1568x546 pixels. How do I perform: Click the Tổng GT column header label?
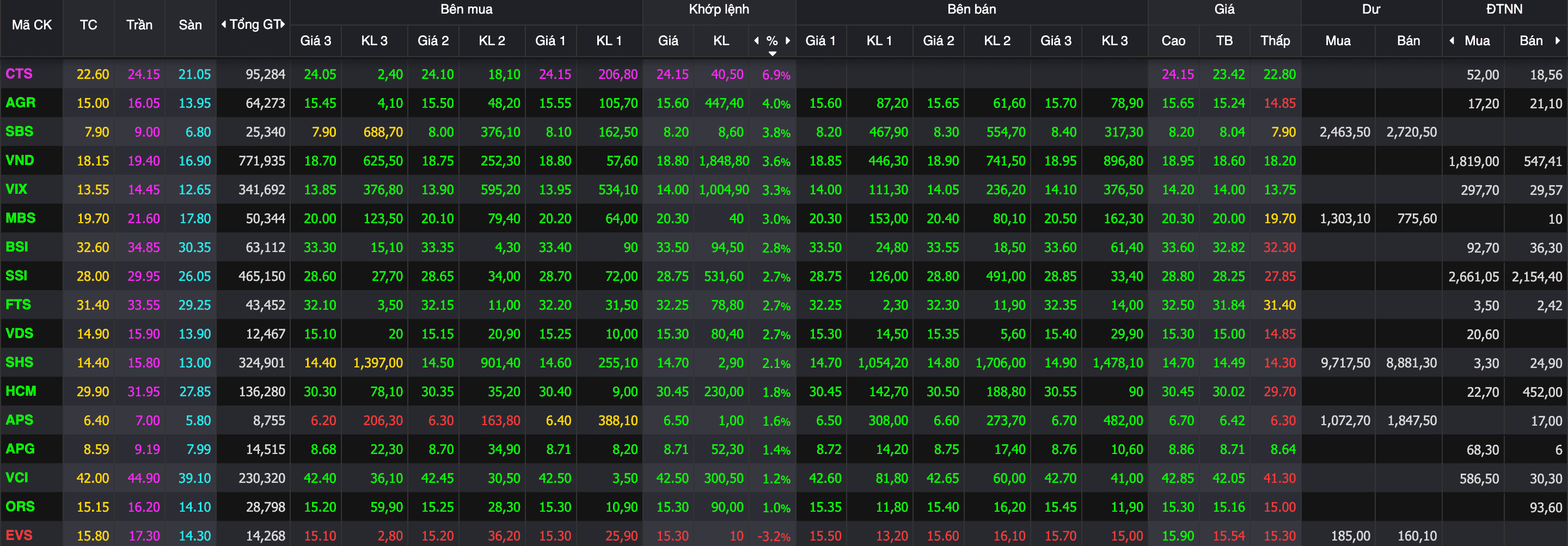click(254, 24)
